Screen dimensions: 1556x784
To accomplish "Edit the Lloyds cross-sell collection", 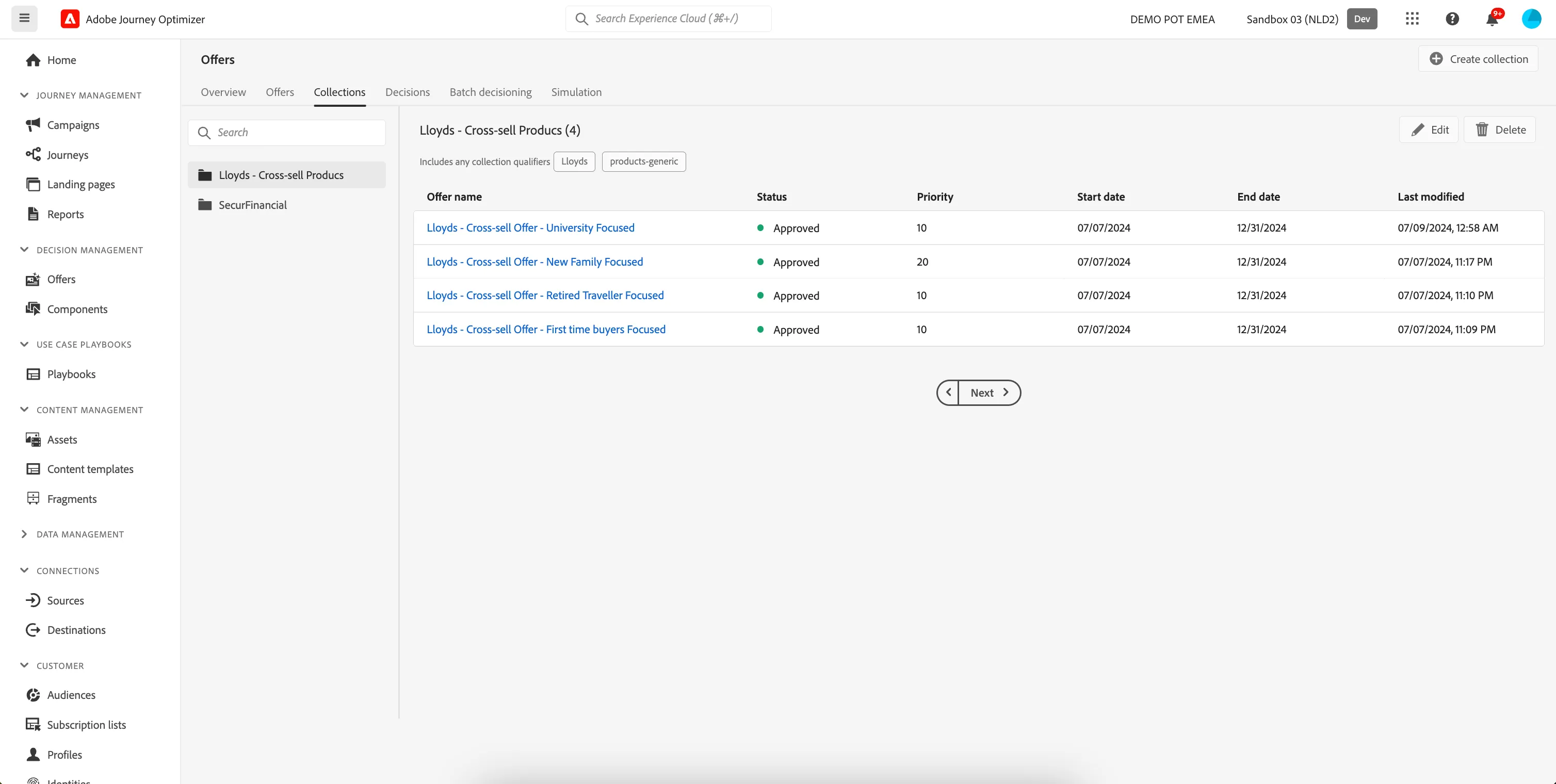I will (x=1429, y=130).
